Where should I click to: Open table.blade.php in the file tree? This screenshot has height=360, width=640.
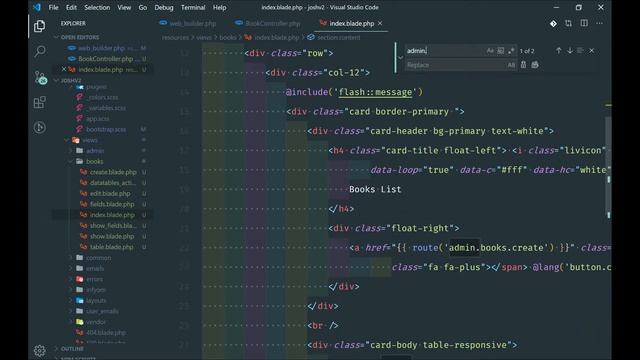[x=111, y=247]
